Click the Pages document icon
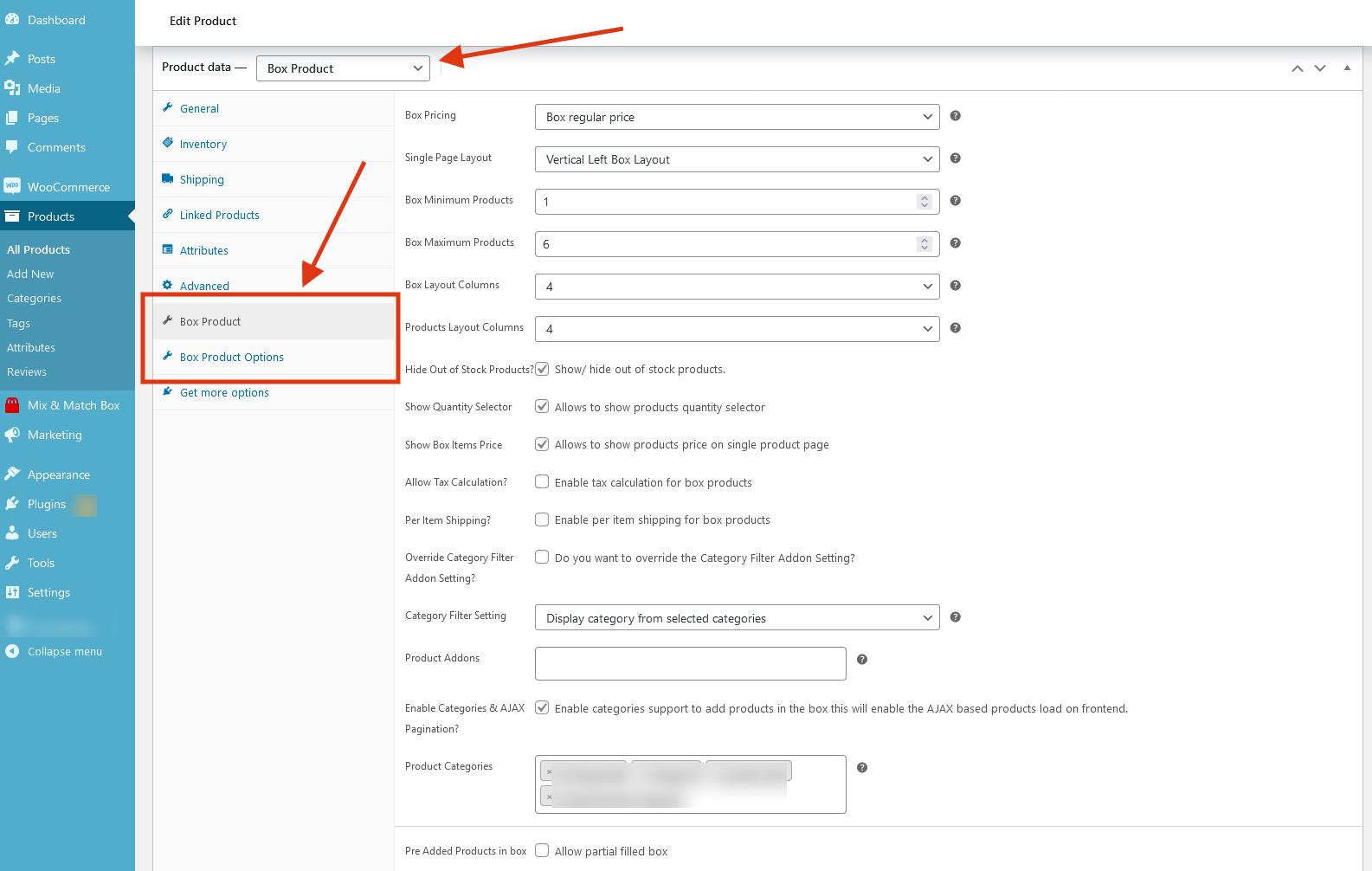 click(x=12, y=118)
